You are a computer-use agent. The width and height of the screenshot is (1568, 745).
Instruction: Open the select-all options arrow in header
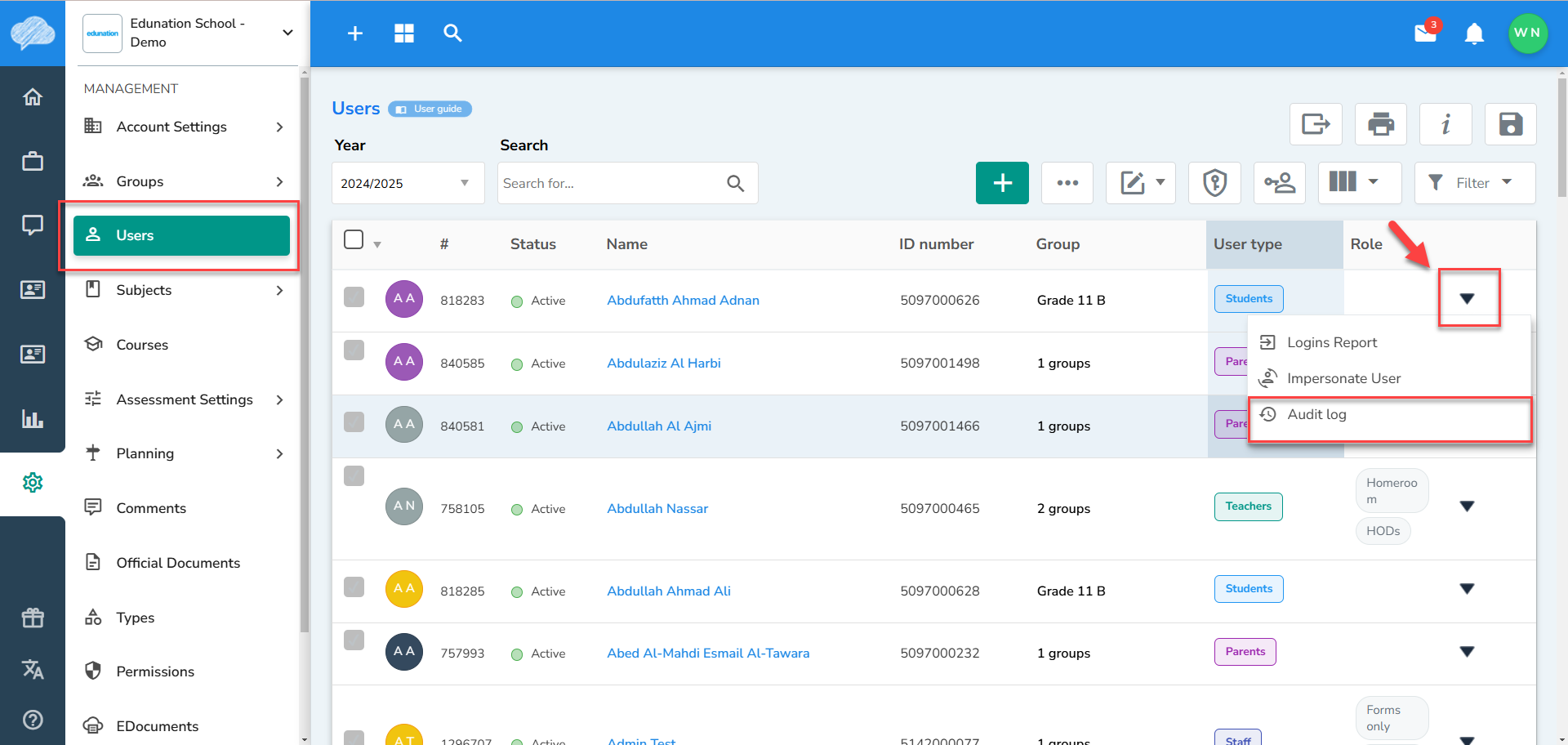point(377,244)
